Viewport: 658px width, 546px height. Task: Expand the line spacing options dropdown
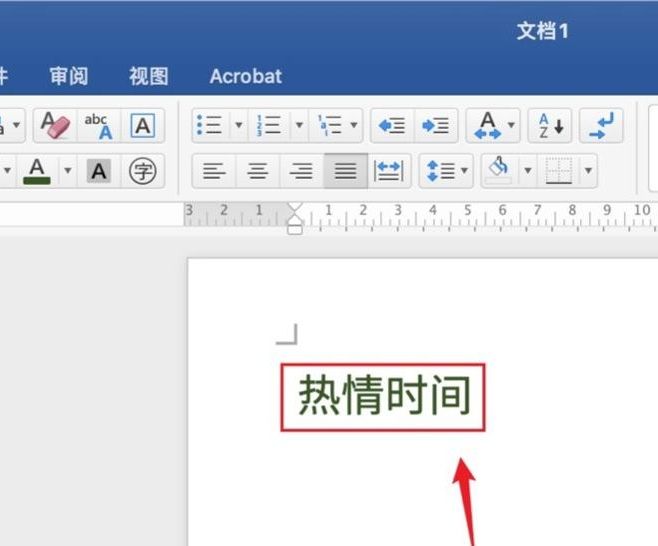point(465,171)
